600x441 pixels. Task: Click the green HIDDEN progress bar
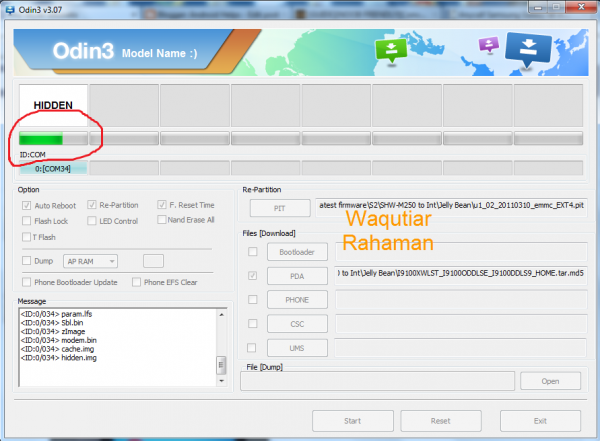click(x=53, y=139)
